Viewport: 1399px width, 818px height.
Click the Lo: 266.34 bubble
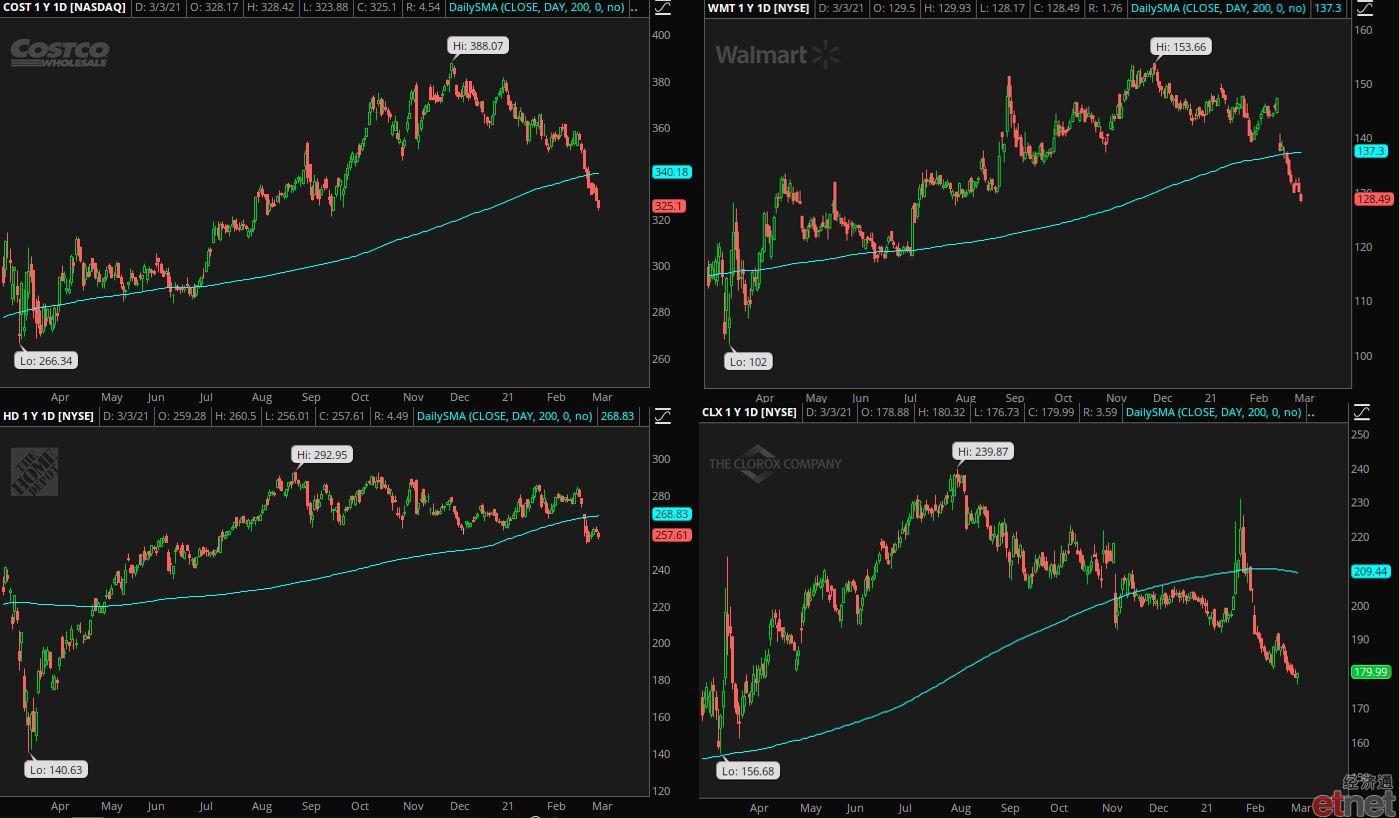[46, 361]
